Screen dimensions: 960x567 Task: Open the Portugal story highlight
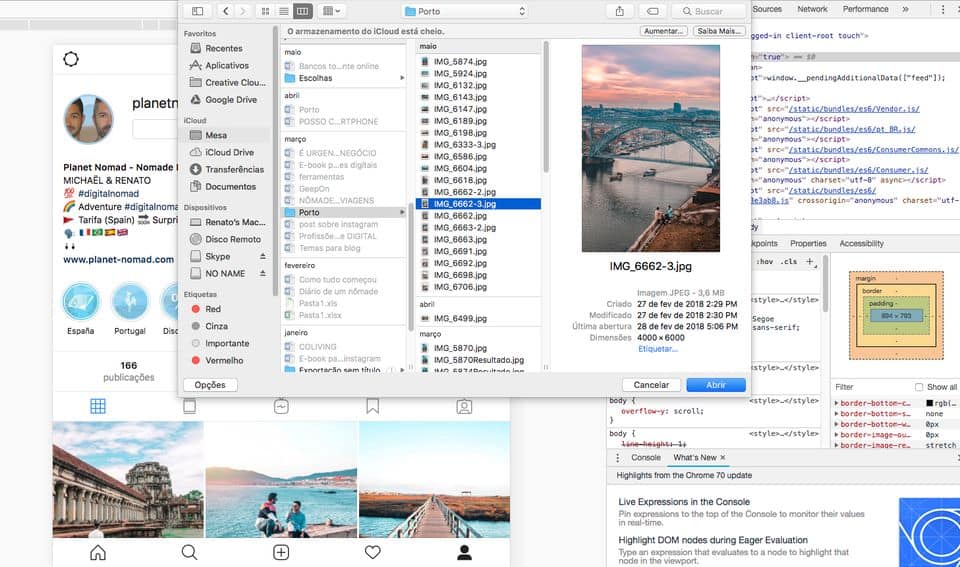pos(130,302)
